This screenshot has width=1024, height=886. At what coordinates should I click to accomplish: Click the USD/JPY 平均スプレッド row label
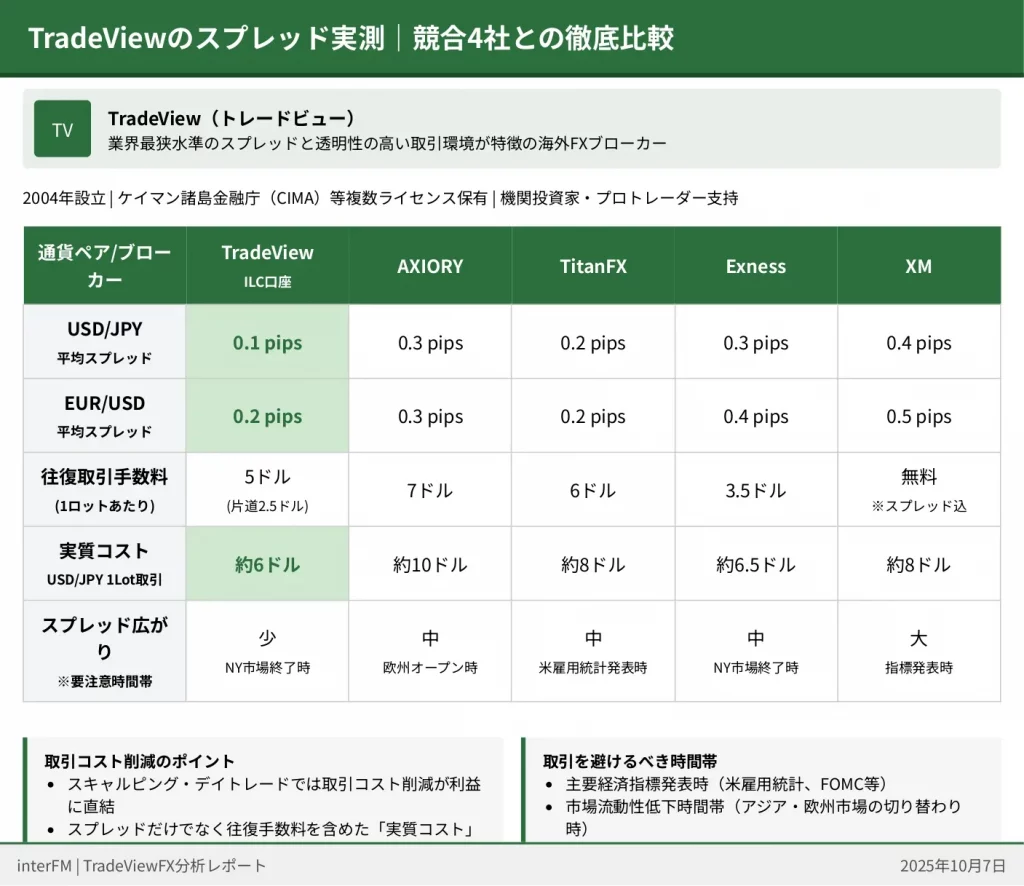[x=105, y=342]
